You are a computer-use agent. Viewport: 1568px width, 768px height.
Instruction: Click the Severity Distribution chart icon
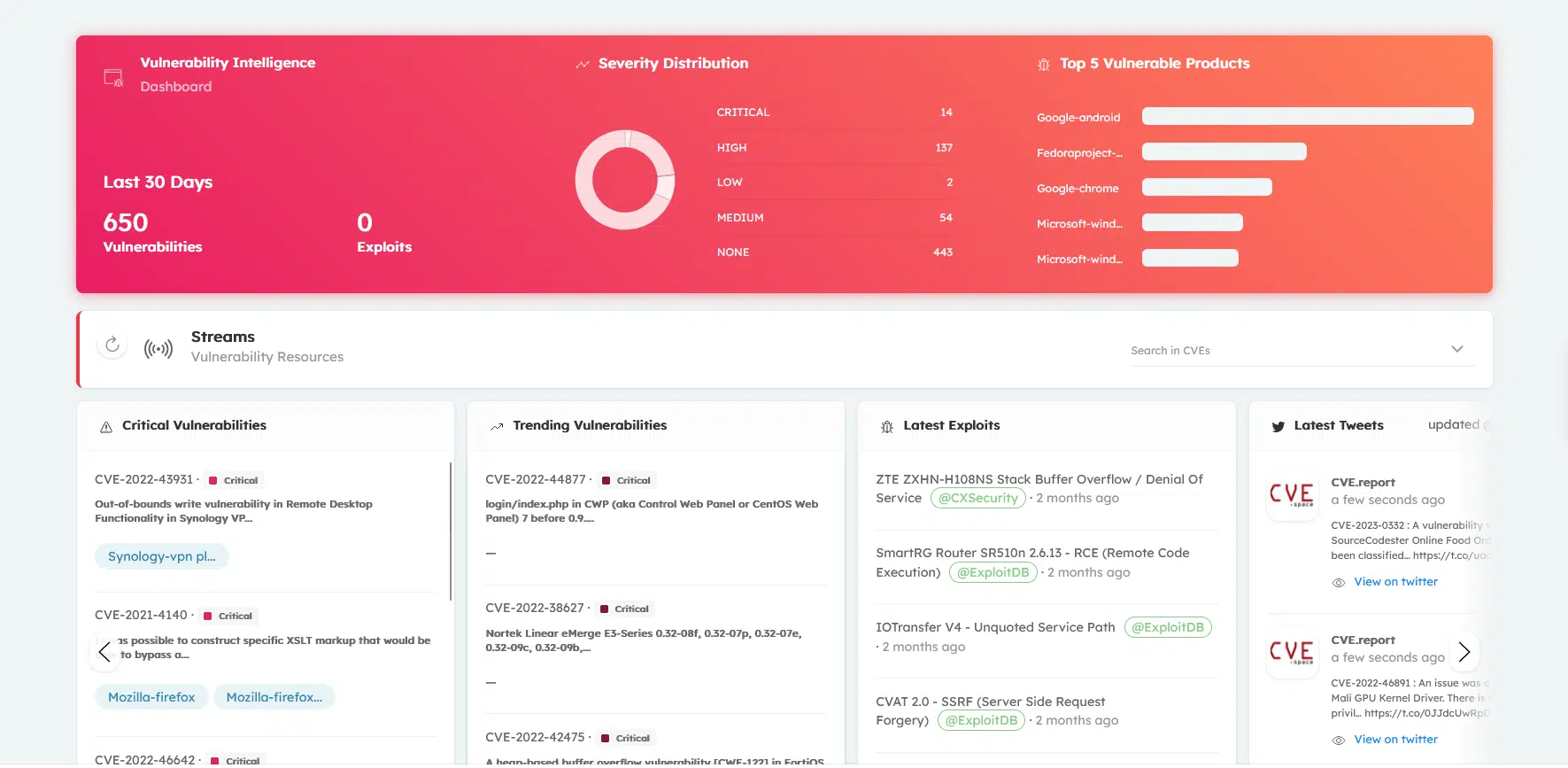(582, 65)
